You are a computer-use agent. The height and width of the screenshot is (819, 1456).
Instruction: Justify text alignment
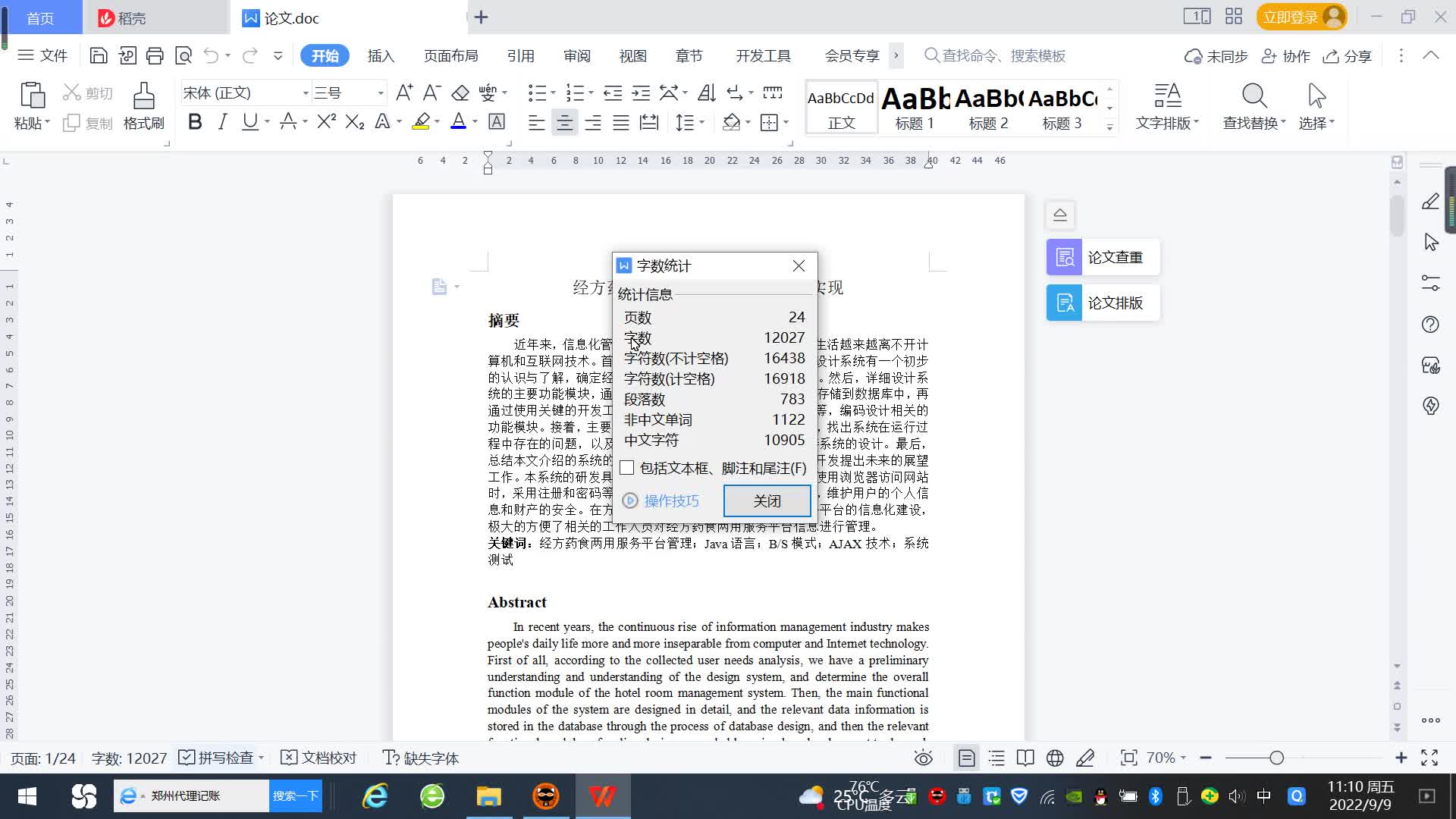click(621, 122)
